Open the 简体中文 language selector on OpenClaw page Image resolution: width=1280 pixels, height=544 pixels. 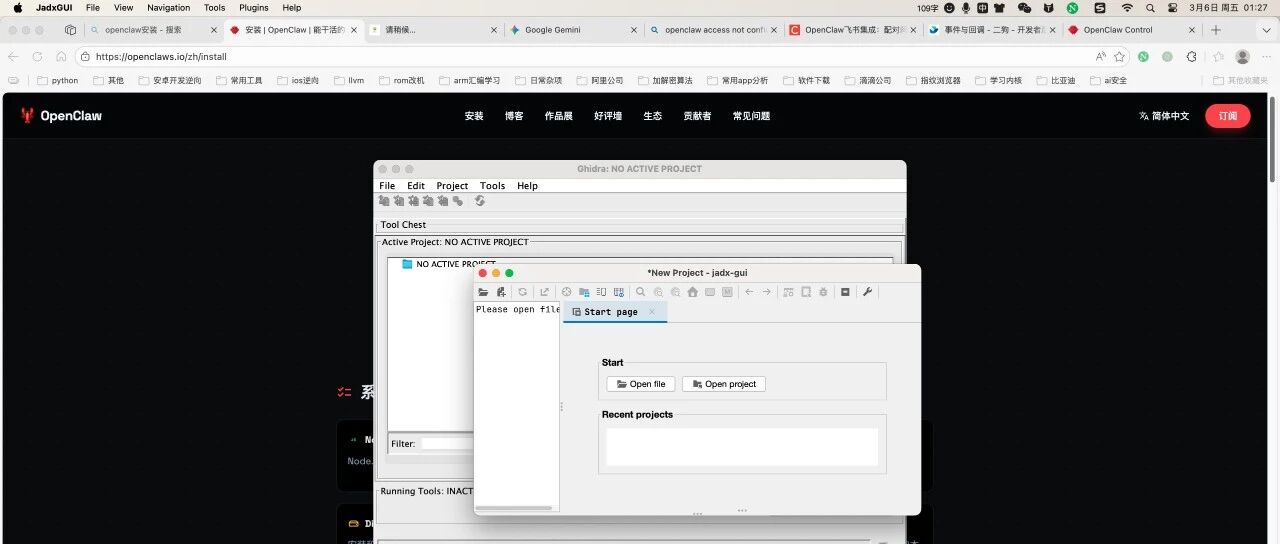[1164, 116]
